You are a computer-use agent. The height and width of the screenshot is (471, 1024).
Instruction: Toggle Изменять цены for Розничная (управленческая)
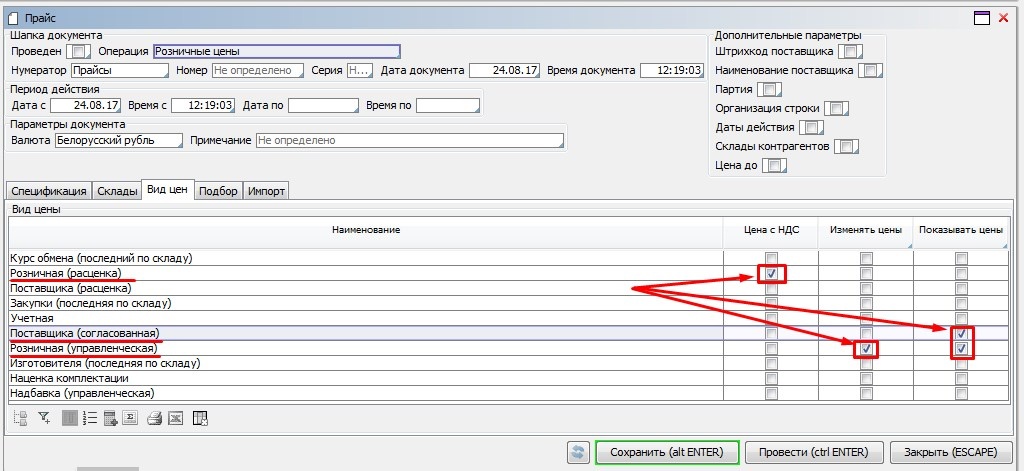coord(866,349)
